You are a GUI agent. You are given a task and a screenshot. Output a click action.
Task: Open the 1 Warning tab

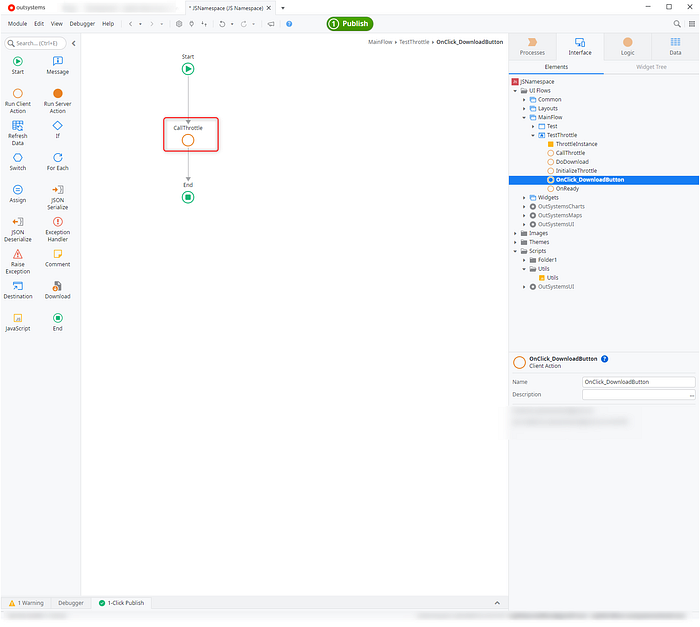[27, 603]
